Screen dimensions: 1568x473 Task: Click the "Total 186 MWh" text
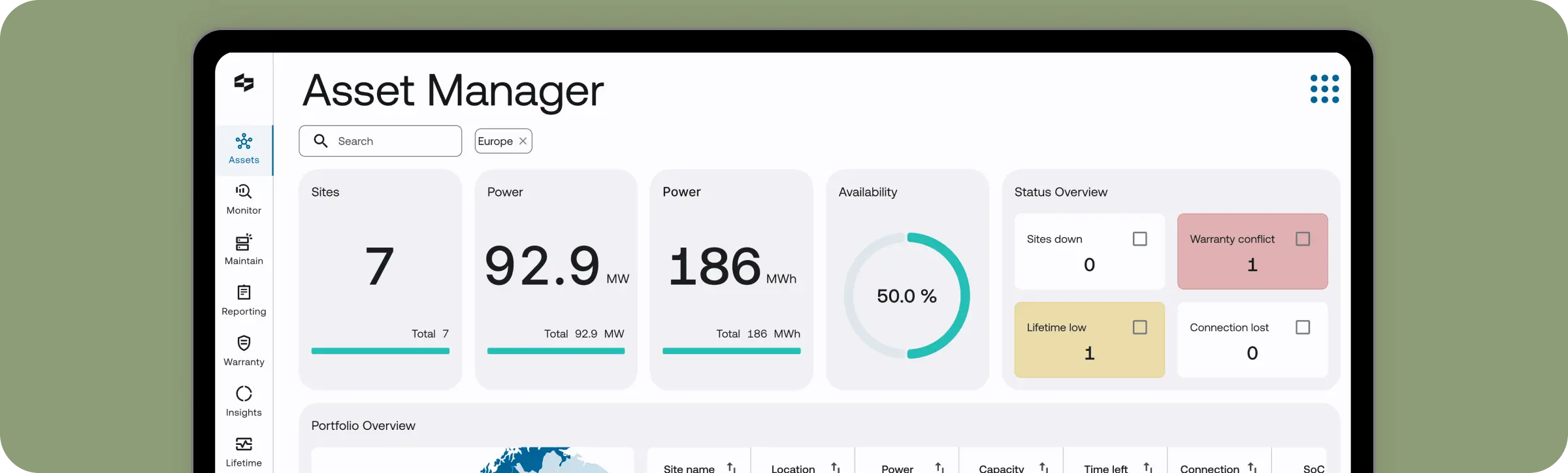[x=758, y=334]
